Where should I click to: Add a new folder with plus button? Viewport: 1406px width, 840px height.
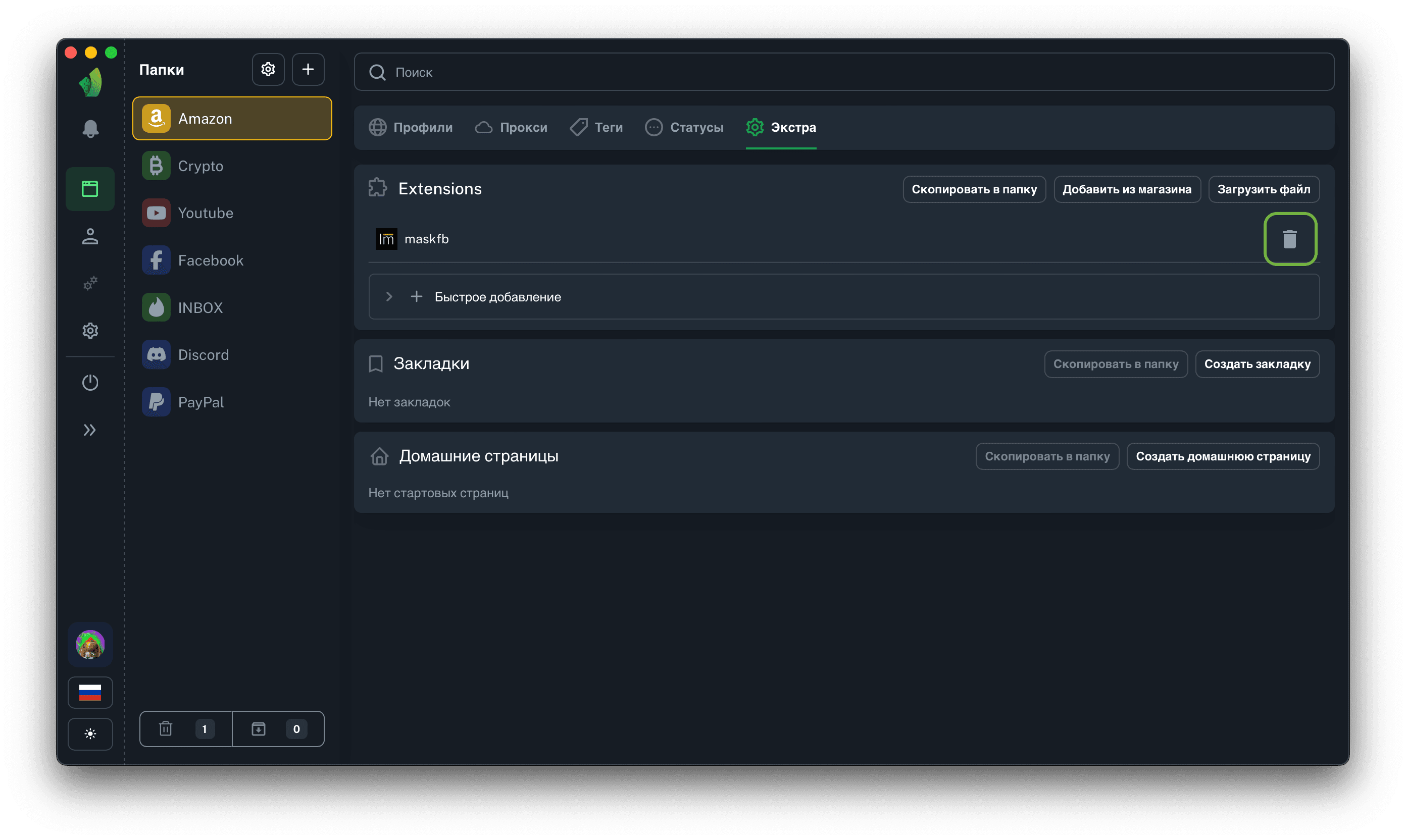point(308,70)
